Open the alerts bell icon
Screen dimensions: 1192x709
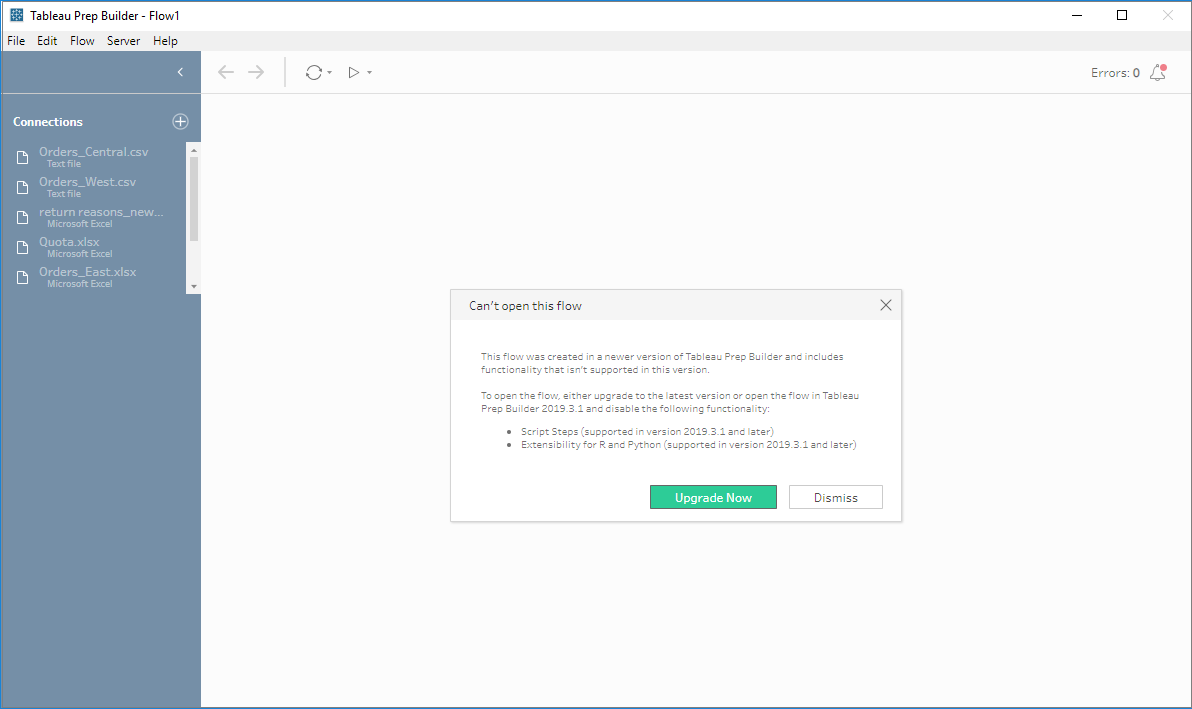click(1158, 72)
